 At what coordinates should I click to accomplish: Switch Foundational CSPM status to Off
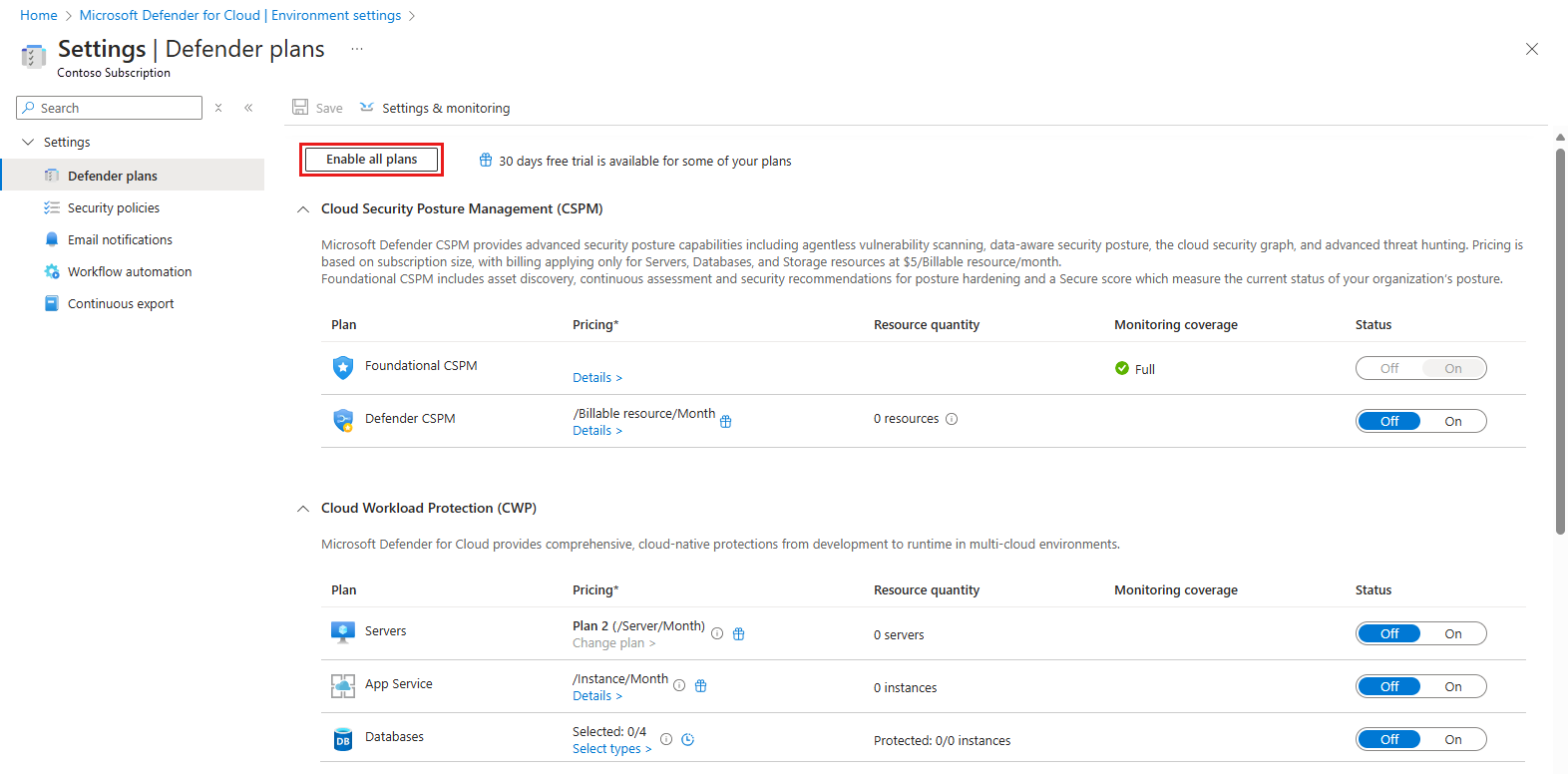click(x=1389, y=368)
